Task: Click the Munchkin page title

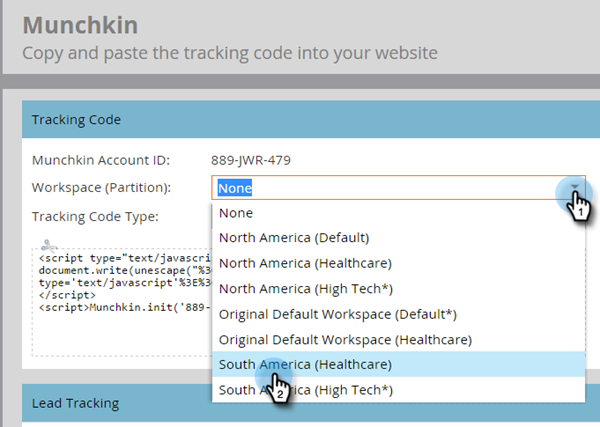Action: (x=80, y=25)
